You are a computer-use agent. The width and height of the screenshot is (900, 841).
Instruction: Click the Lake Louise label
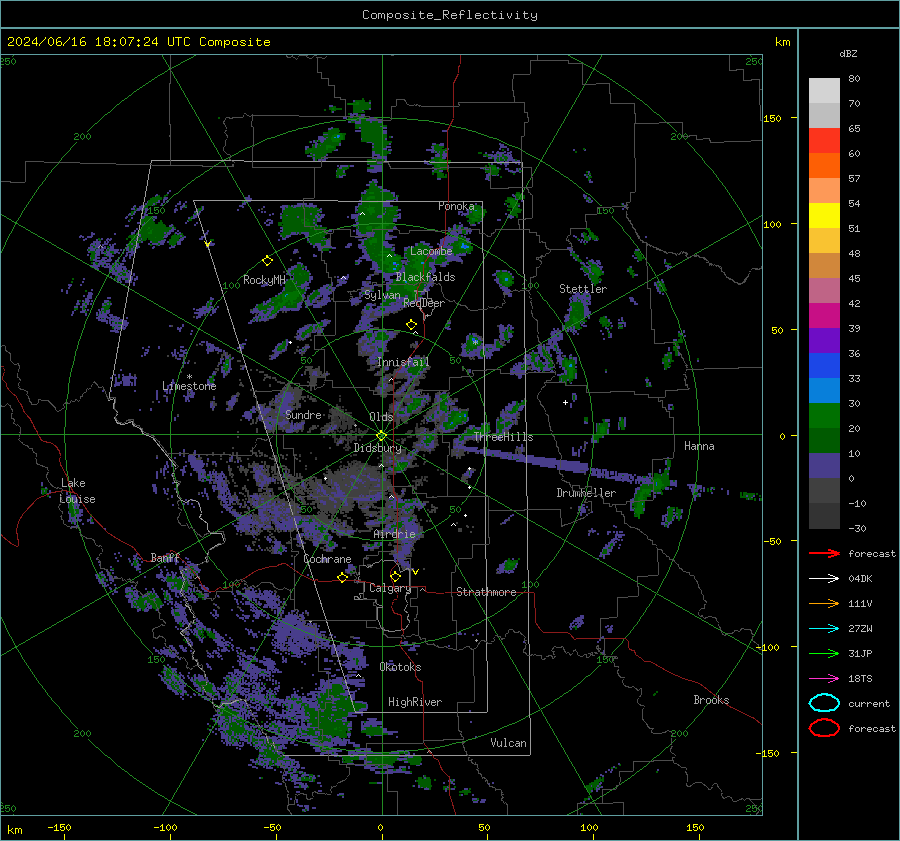[77, 491]
